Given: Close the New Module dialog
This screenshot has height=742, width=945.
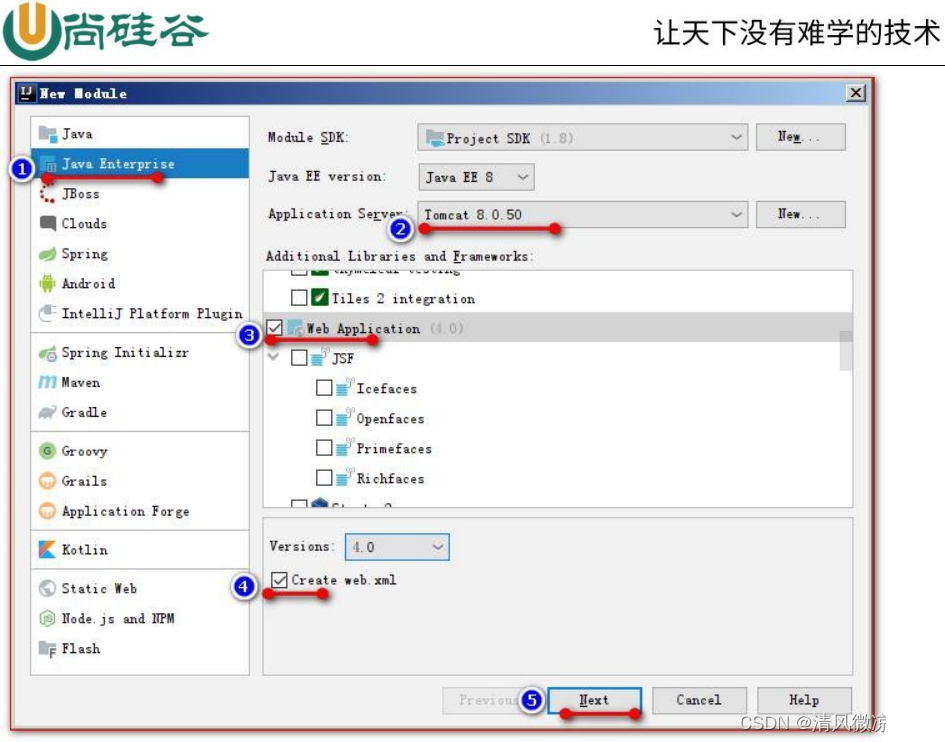Looking at the screenshot, I should point(856,93).
